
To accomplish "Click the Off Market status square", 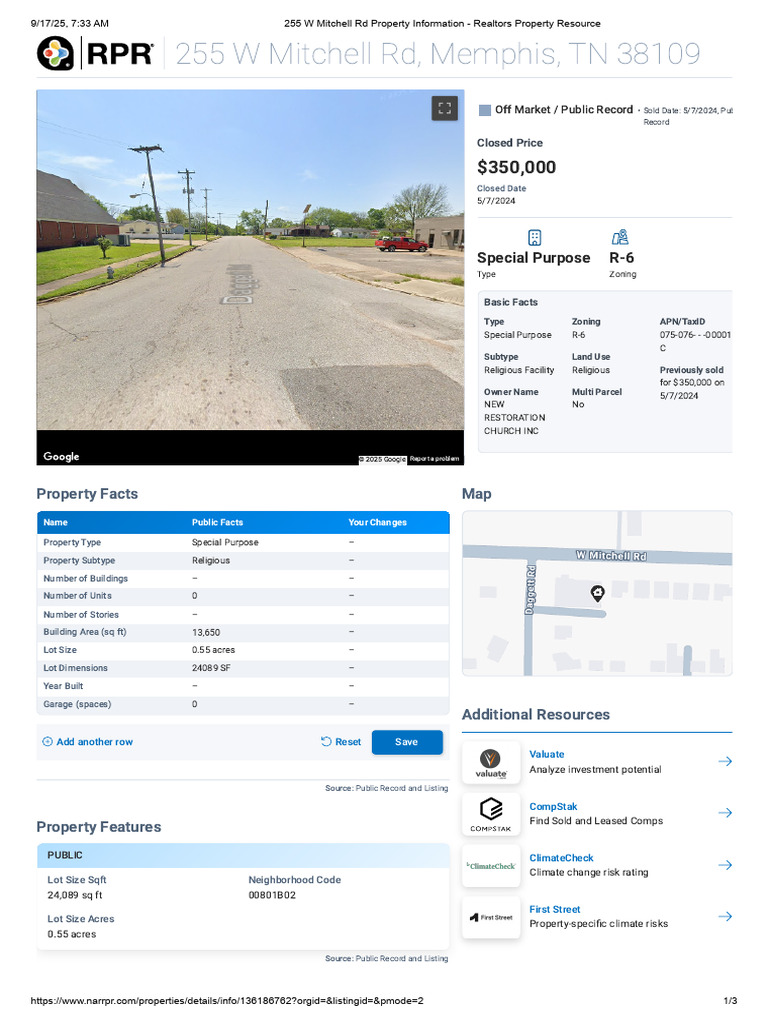I will click(485, 110).
